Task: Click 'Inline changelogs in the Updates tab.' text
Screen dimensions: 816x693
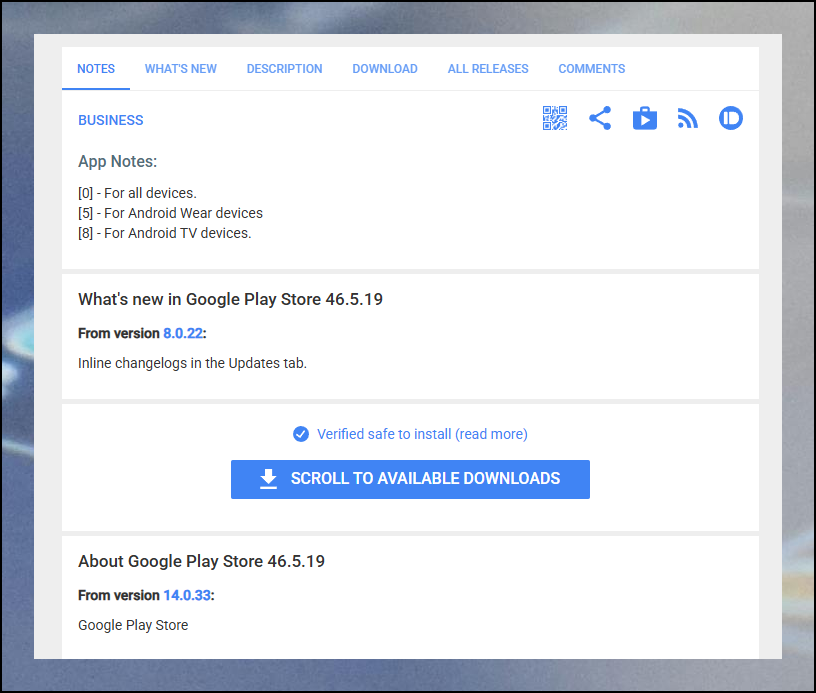Action: coord(193,363)
